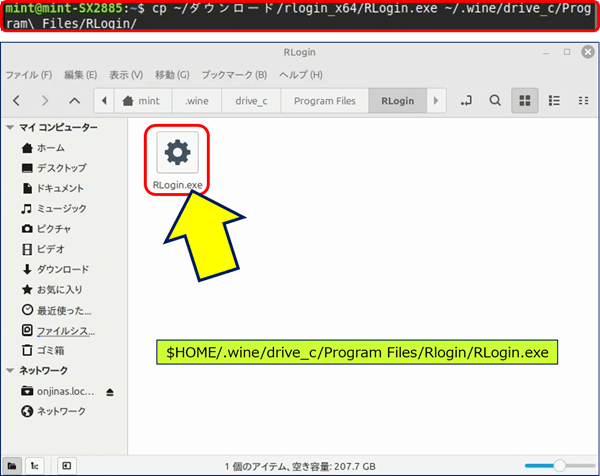Collapse the ネットワーク section header
This screenshot has height=476, width=600.
click(10, 370)
